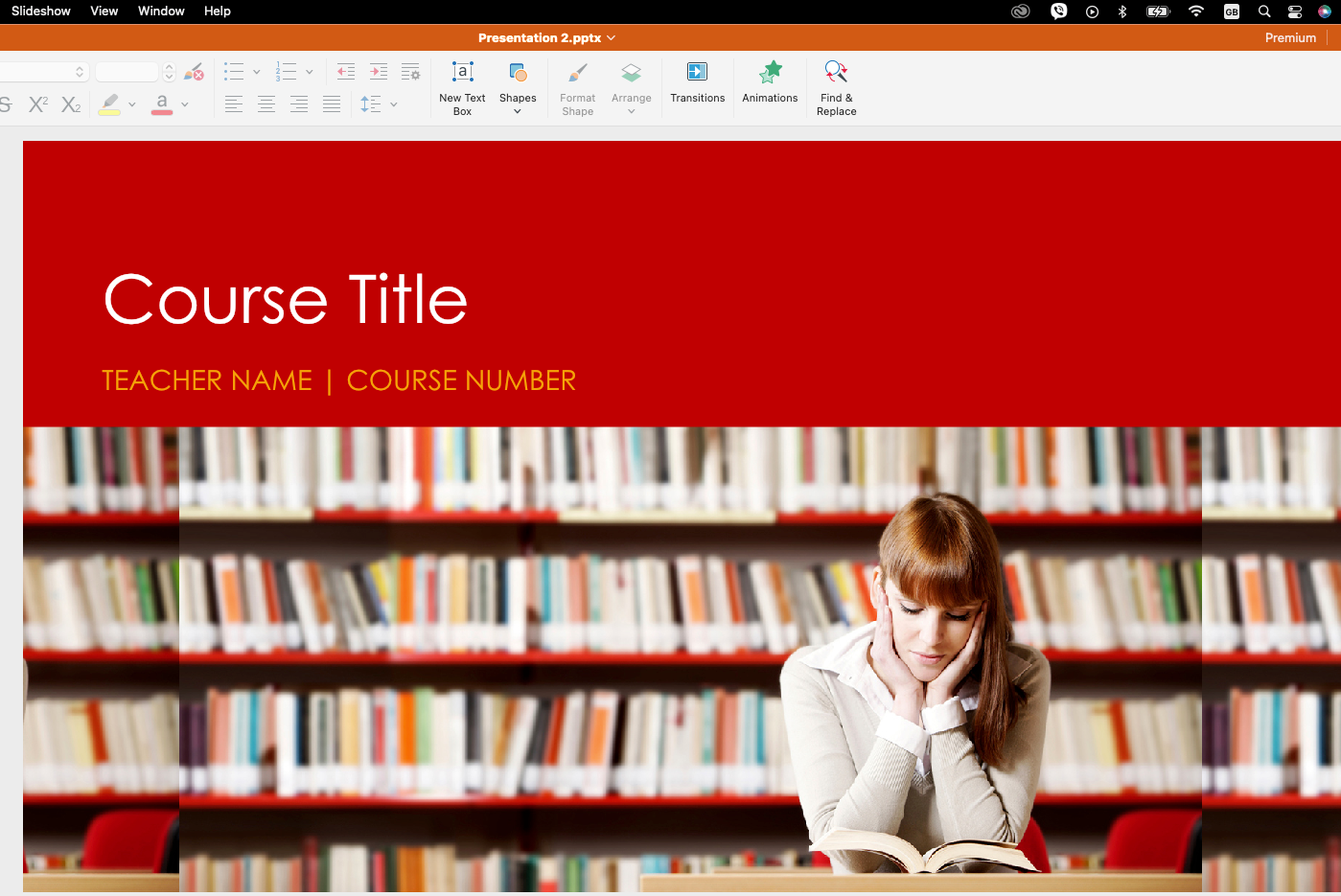
Task: Open the font name combo box
Action: (44, 72)
